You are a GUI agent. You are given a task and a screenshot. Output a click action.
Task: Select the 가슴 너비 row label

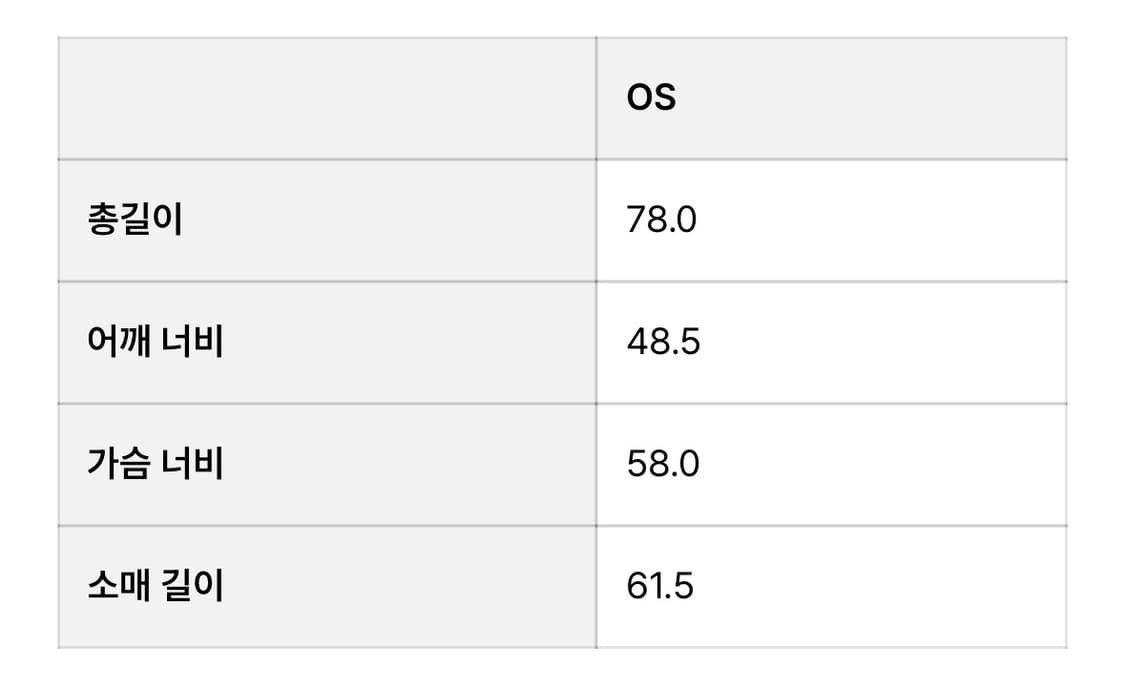pos(155,464)
